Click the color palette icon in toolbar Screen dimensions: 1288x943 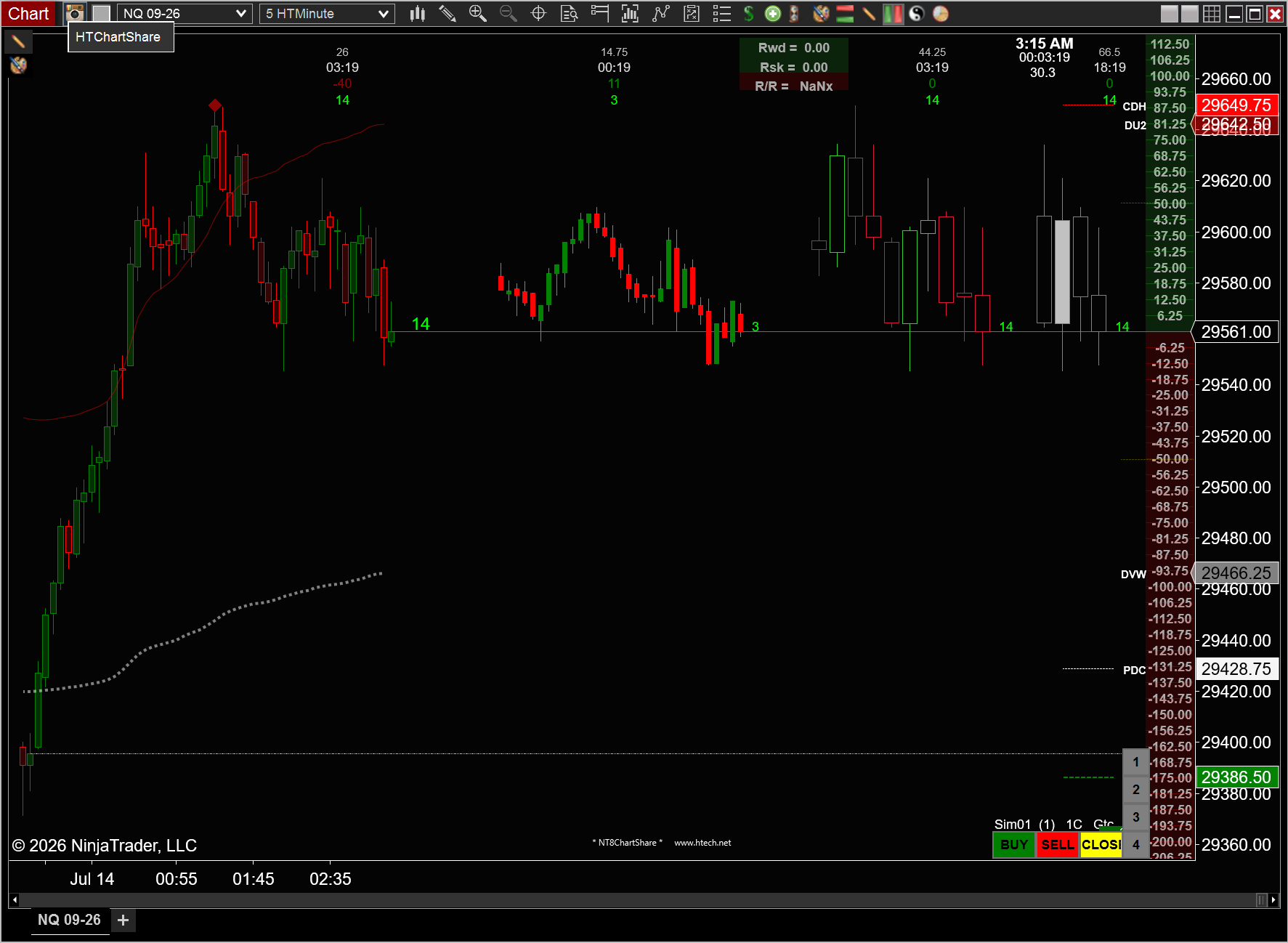[821, 13]
